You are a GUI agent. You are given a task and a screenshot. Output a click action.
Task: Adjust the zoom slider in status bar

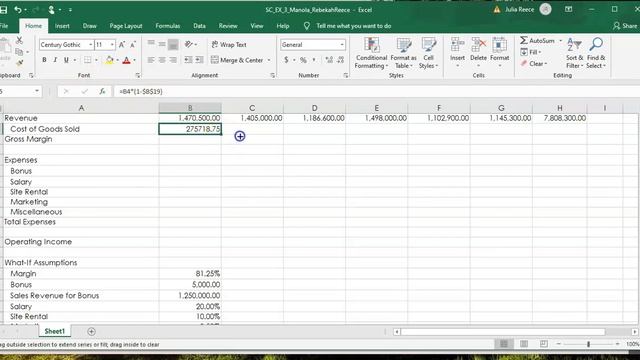coord(588,344)
